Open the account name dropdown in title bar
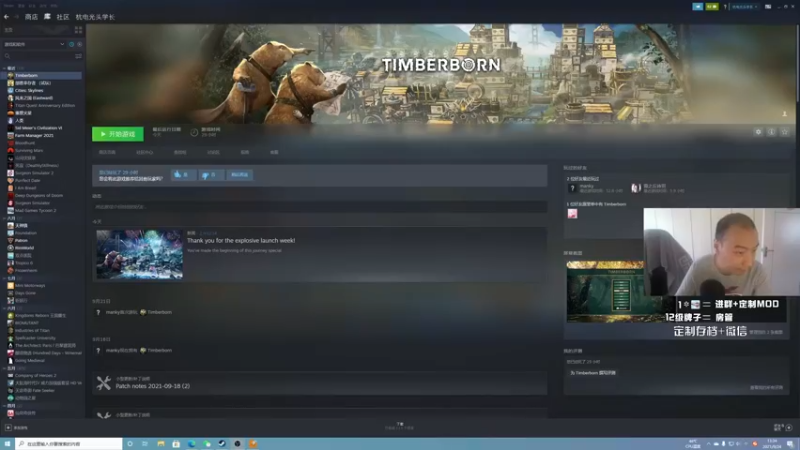Viewport: 800px width, 450px height. (745, 7)
